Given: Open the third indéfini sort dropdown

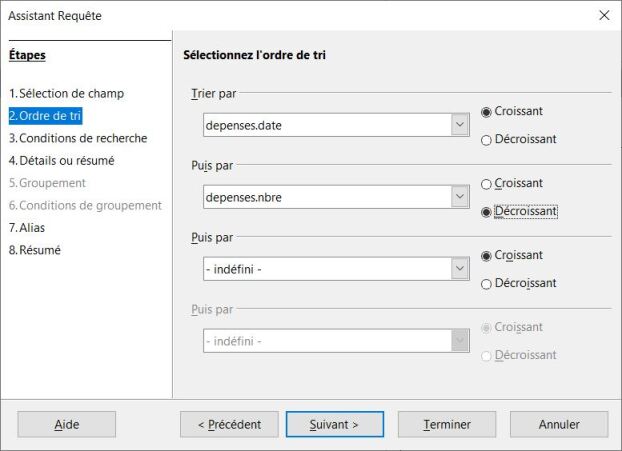Looking at the screenshot, I should click(459, 269).
